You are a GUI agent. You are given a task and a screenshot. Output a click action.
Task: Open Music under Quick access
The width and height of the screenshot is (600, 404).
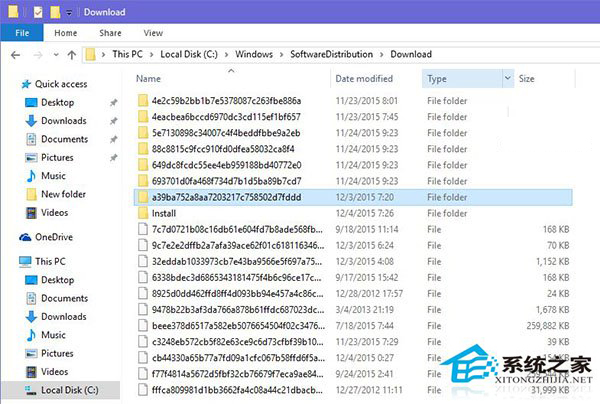(x=53, y=176)
